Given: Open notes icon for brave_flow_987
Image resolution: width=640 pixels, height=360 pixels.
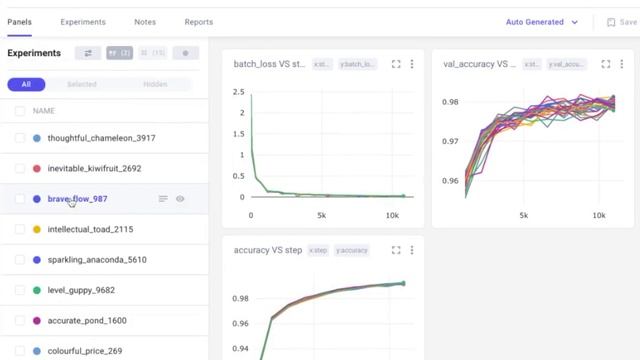Looking at the screenshot, I should click(163, 199).
